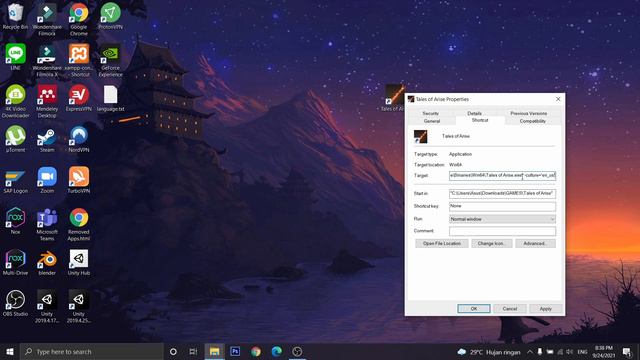This screenshot has height=360, width=640.
Task: Select the TurboVPN desktop icon
Action: coord(79,180)
